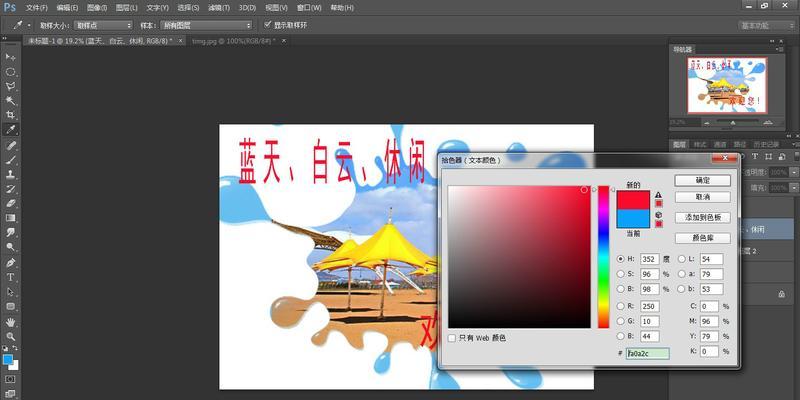Viewport: 800px width, 400px height.
Task: Select the Polygonal Lasso tool
Action: [x=10, y=86]
